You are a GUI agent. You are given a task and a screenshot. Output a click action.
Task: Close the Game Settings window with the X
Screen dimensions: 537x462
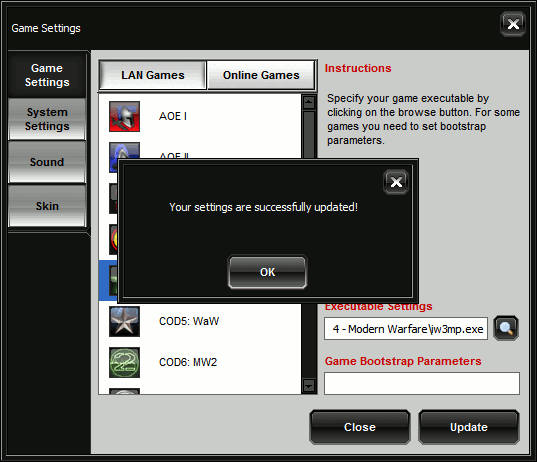tap(513, 24)
